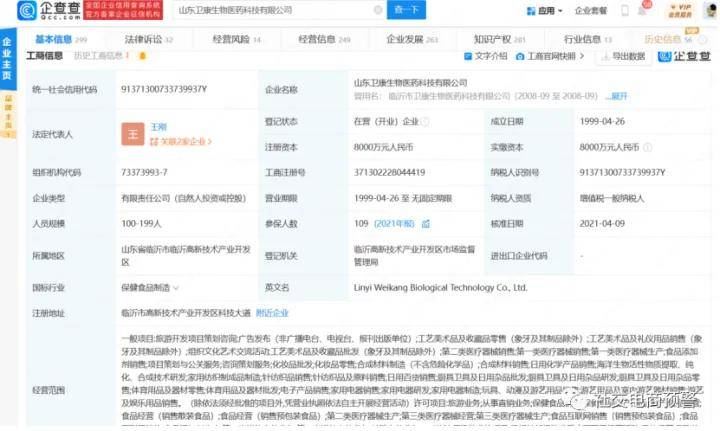Click the 附近企业 link beside the address

285,313
